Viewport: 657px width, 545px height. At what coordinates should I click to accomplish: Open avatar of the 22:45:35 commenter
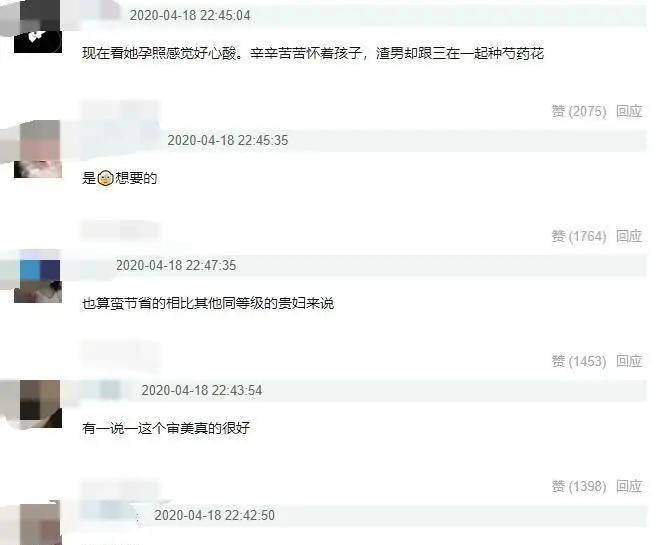pos(38,149)
